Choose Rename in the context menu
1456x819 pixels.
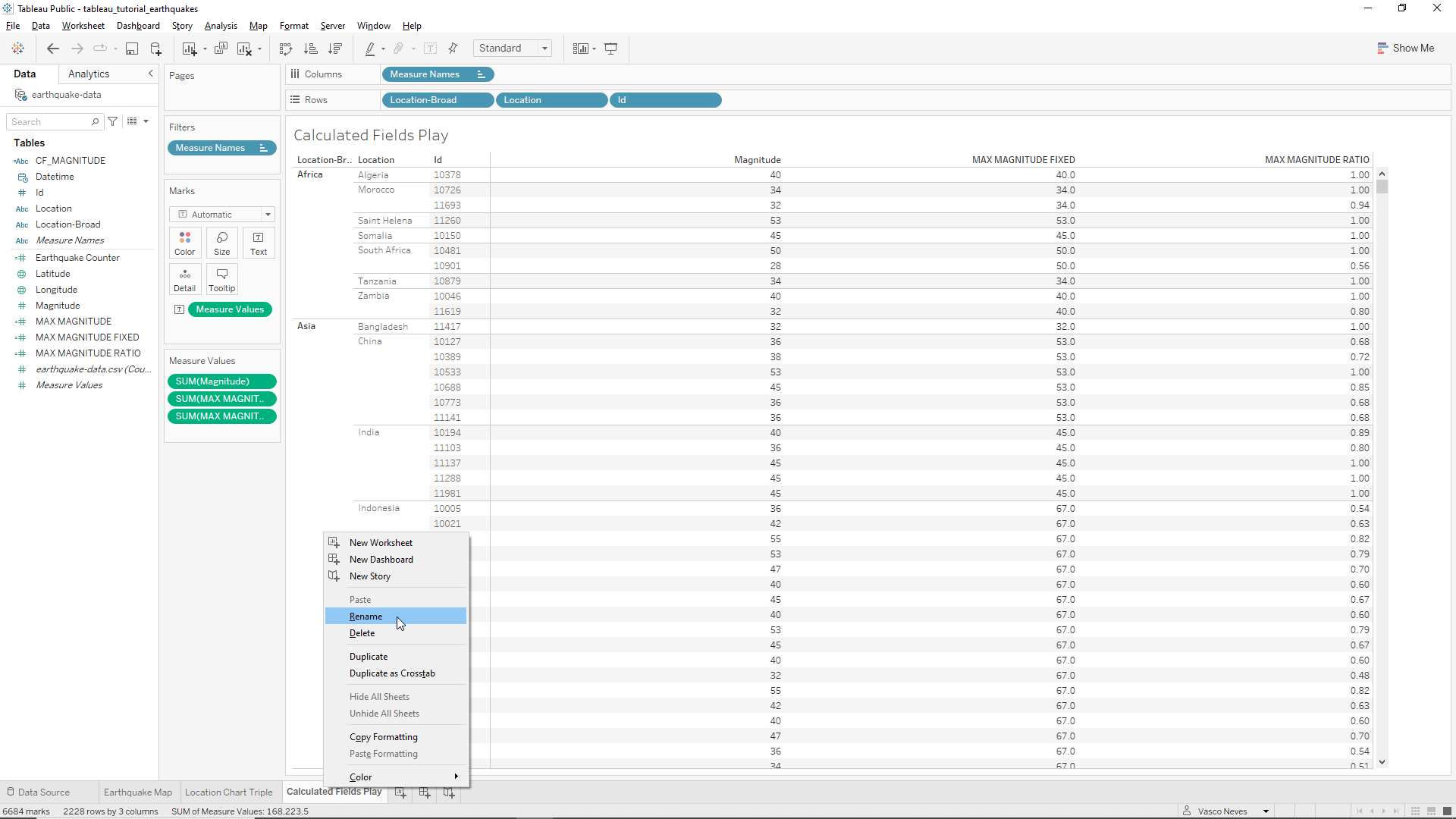tap(396, 617)
